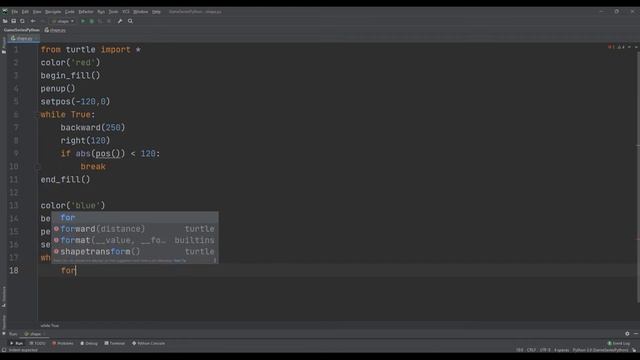This screenshot has height=360, width=640.
Task: Open the File menu
Action: (15, 12)
